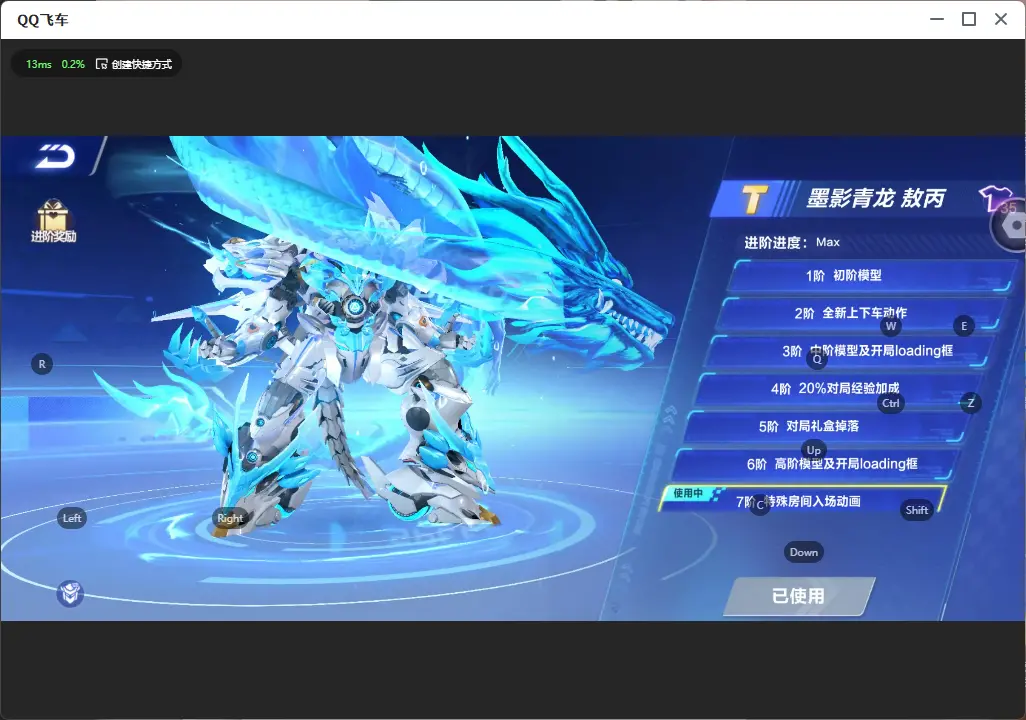Maximize the QQ飞车 window
1026x720 pixels.
pyautogui.click(x=969, y=20)
